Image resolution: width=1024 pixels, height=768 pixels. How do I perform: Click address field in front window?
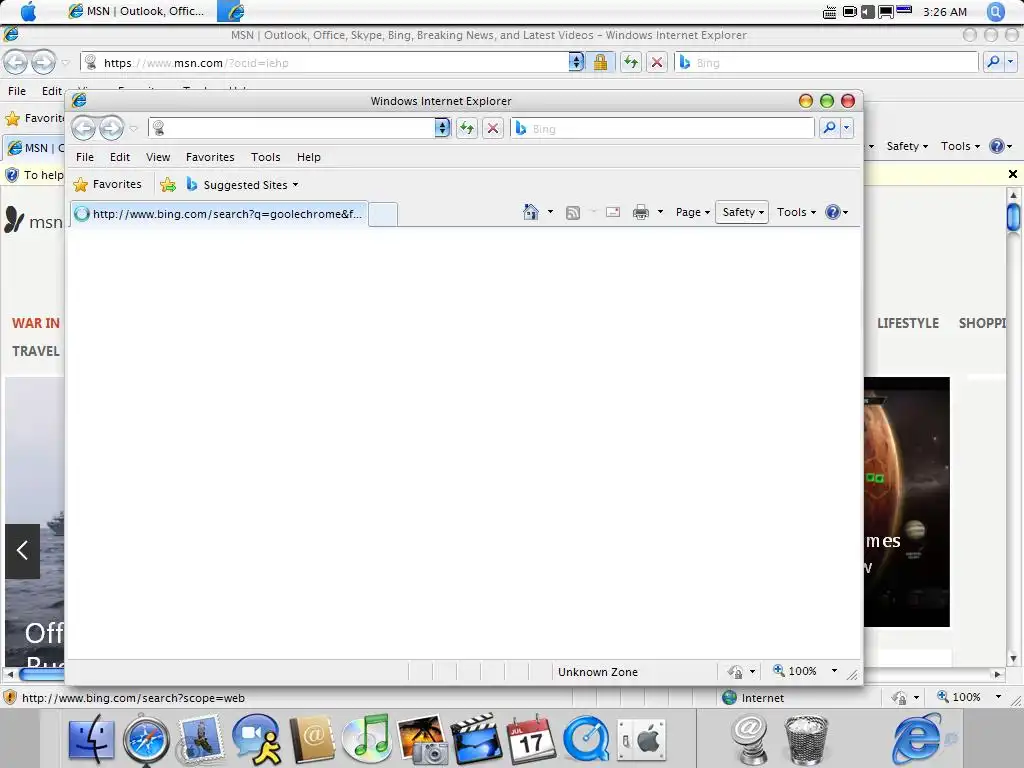[x=291, y=128]
